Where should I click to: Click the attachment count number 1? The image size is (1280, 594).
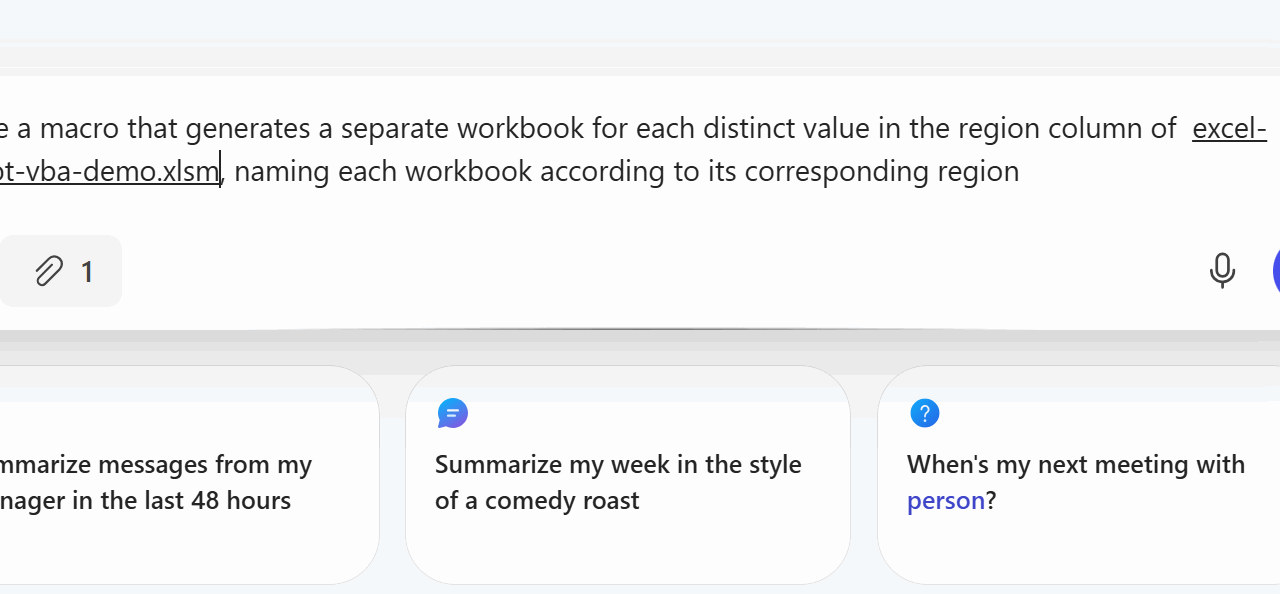[87, 272]
